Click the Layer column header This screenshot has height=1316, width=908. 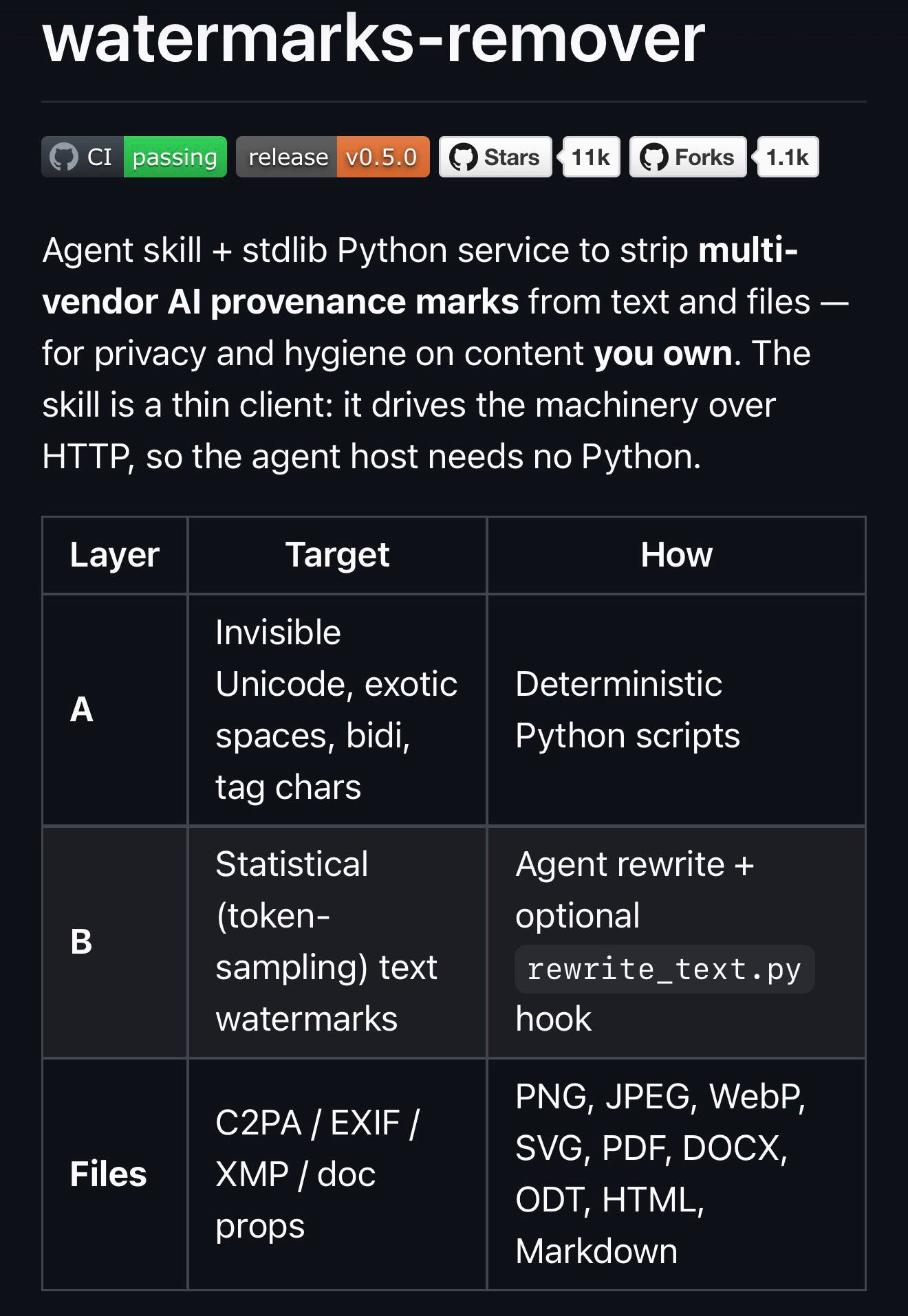[x=115, y=555]
